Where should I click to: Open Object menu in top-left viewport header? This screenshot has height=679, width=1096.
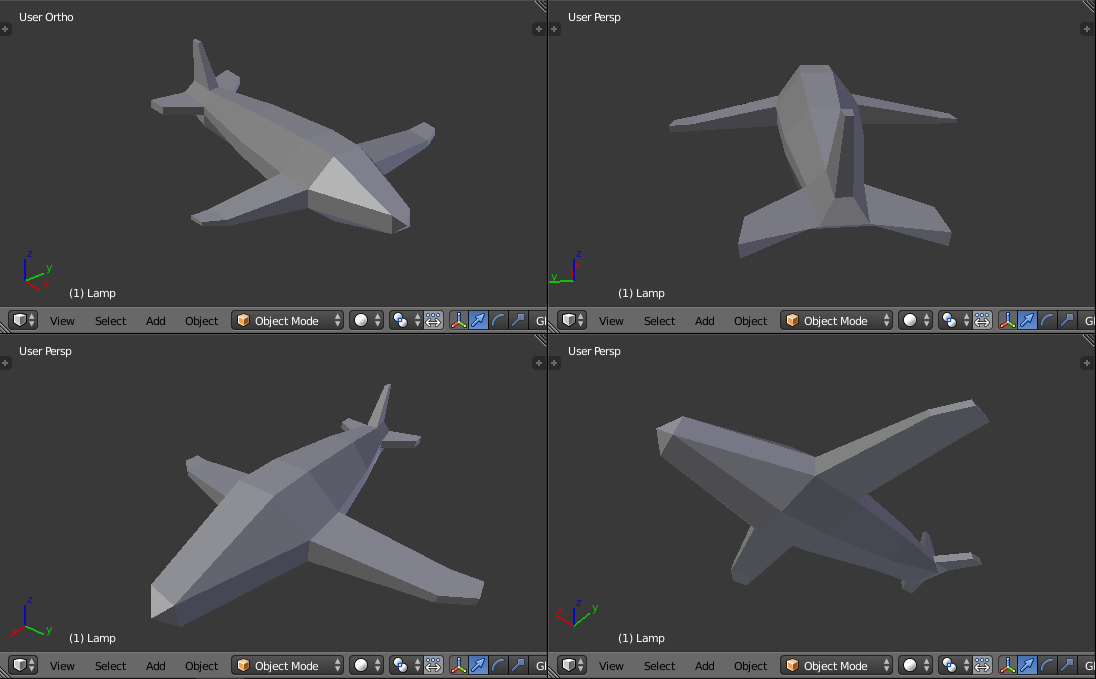(201, 321)
